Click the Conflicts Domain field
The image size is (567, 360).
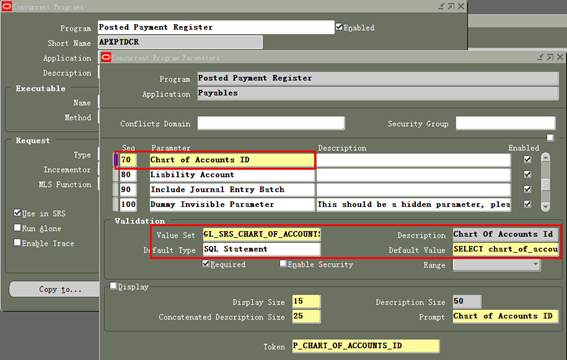(271, 123)
